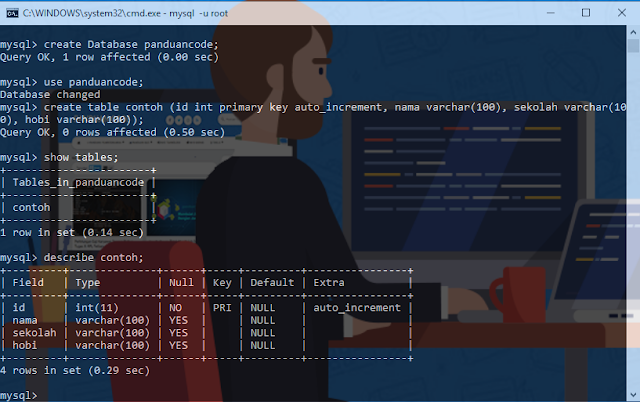Screen dimensions: 640x402
Task: Click 'NULL' default value in sekolah row
Action: click(263, 333)
